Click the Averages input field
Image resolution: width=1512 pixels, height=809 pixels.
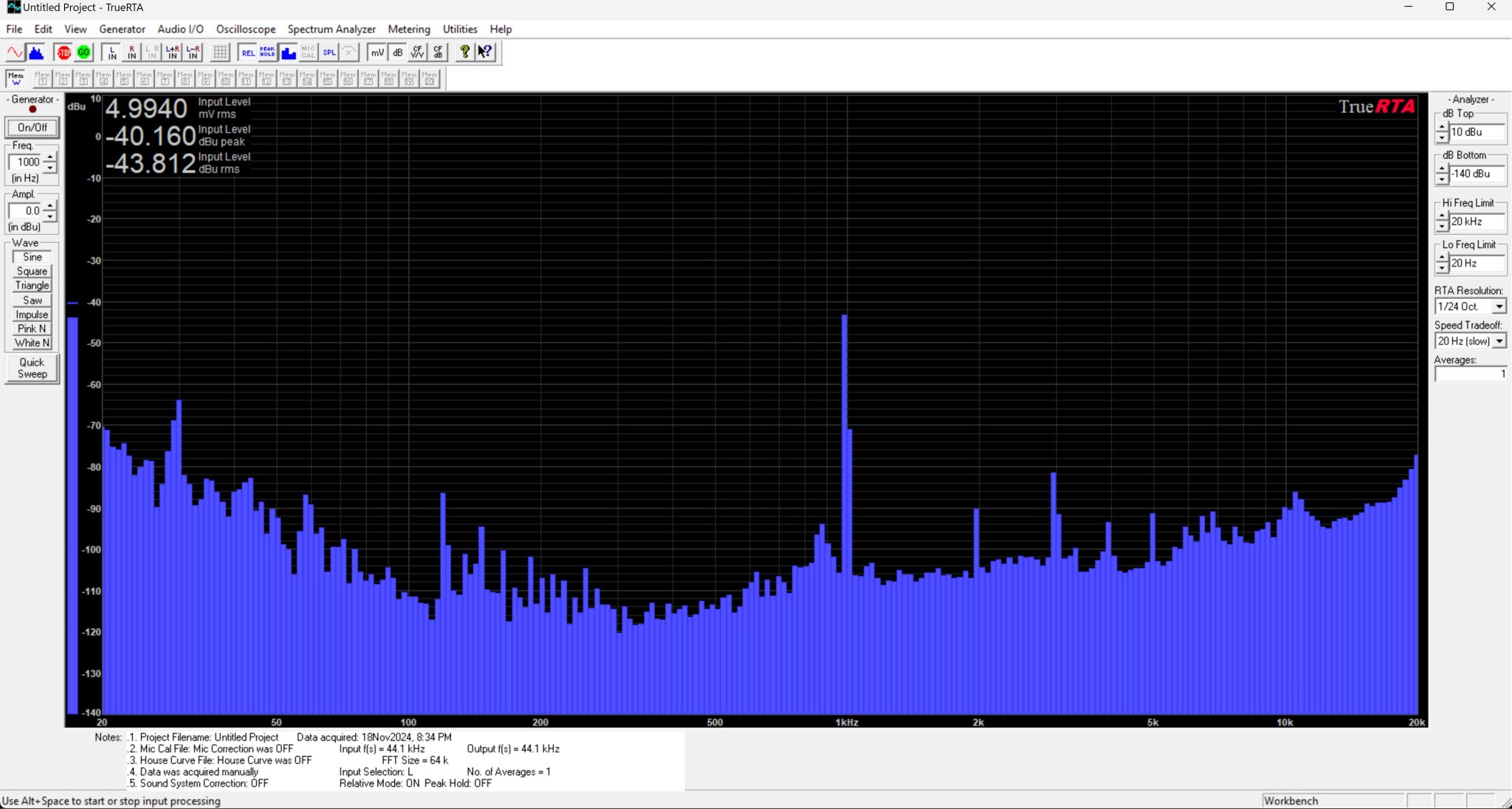[x=1470, y=374]
